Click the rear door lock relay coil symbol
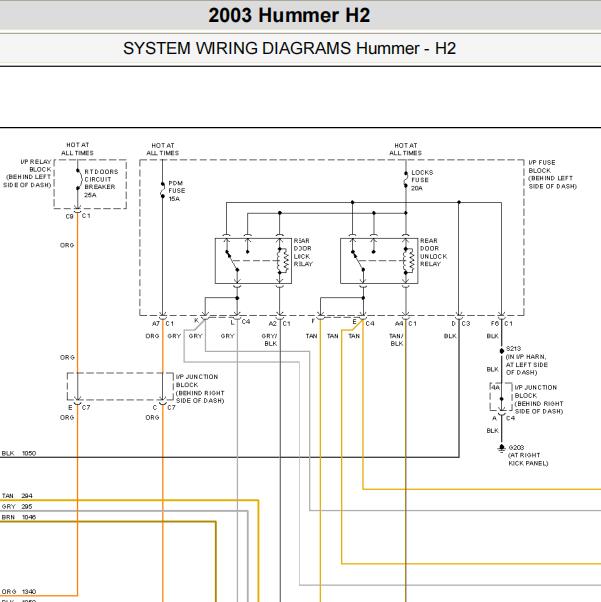 pyautogui.click(x=283, y=261)
